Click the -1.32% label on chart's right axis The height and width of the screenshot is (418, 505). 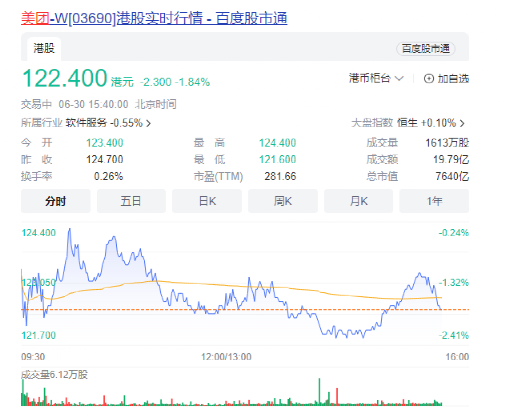click(454, 283)
